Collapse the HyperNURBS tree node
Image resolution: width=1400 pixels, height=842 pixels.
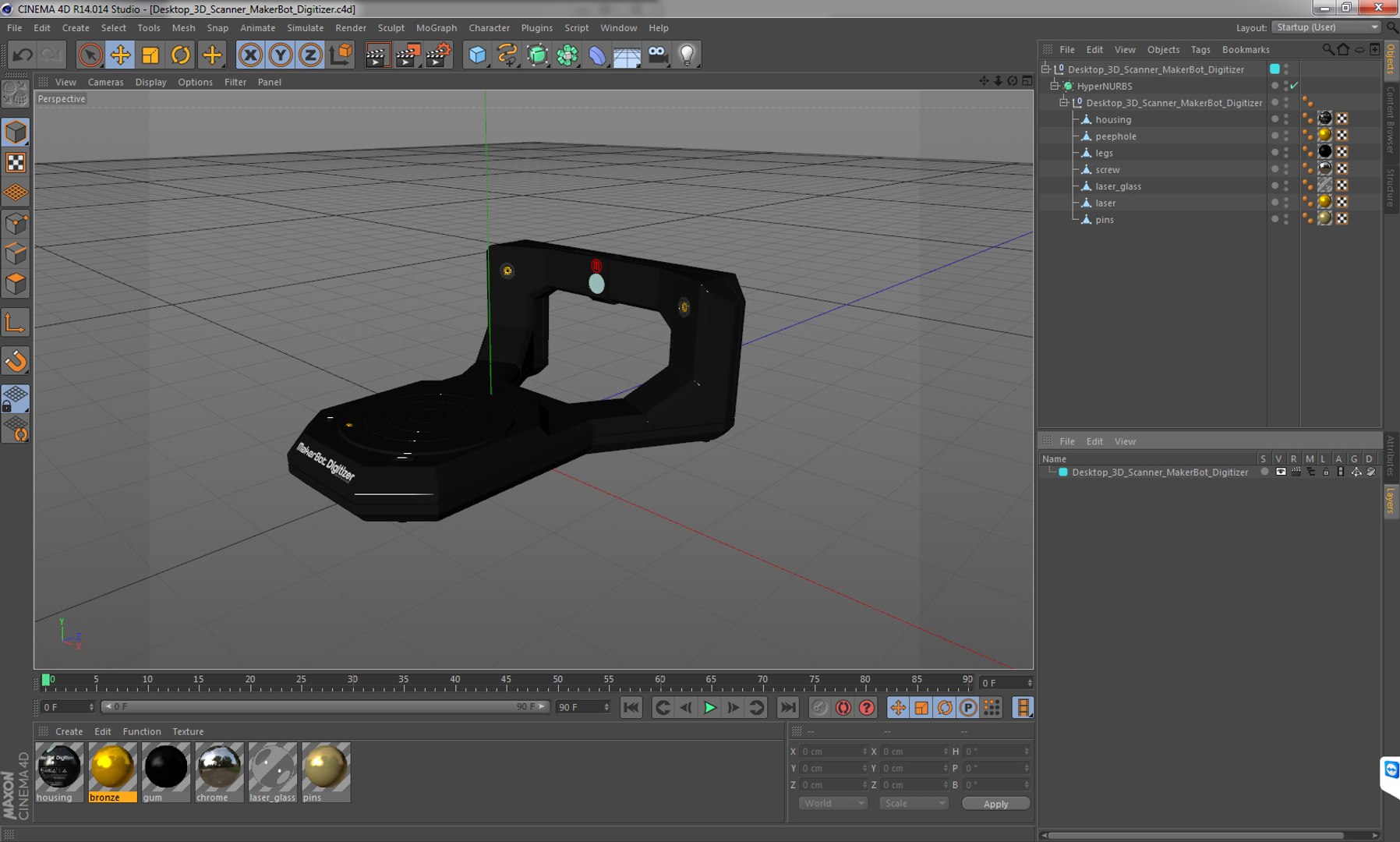(1054, 86)
